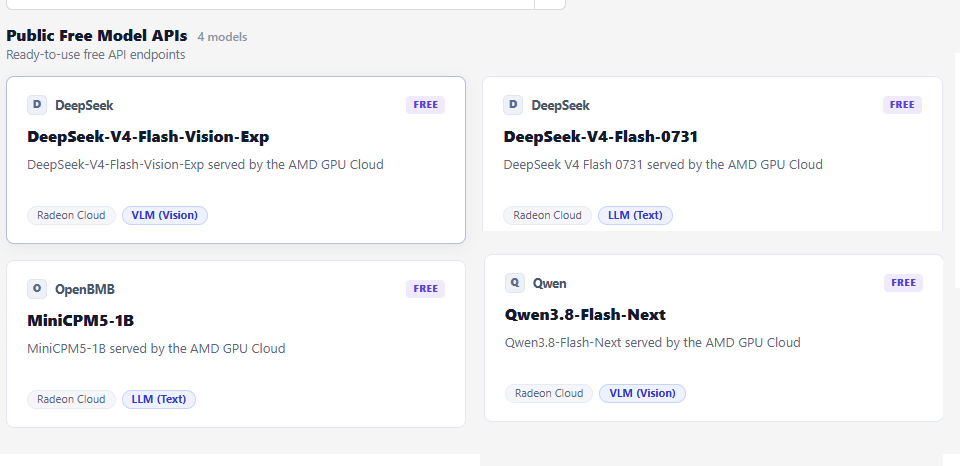Click the Qwen "Q" avatar icon
Viewport: 960px width, 466px height.
(515, 283)
